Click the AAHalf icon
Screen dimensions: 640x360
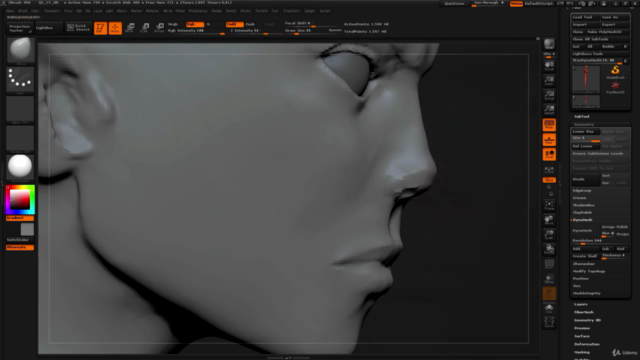[x=549, y=110]
